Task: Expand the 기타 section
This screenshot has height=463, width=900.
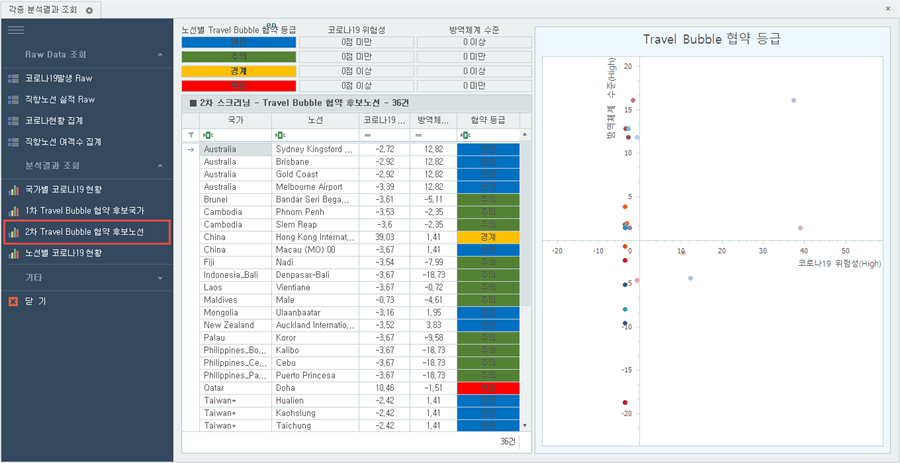Action: pos(160,278)
